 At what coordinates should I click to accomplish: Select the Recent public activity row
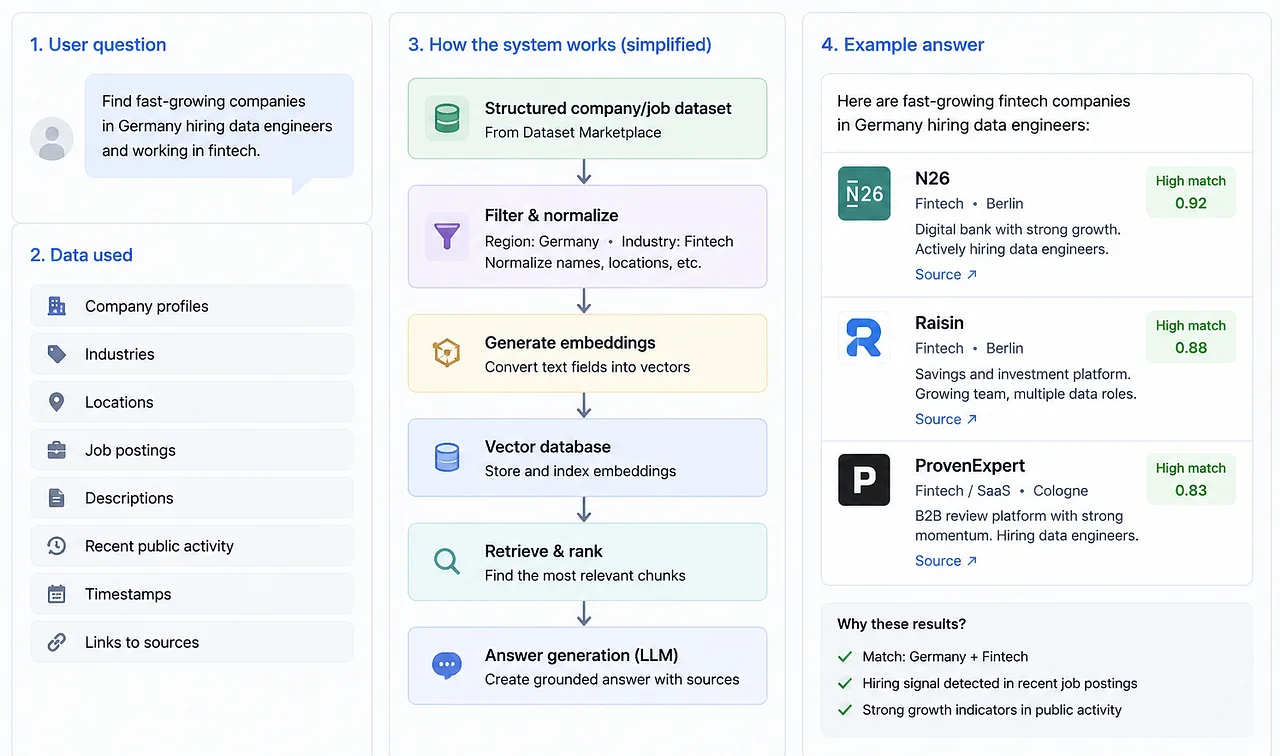[x=192, y=546]
